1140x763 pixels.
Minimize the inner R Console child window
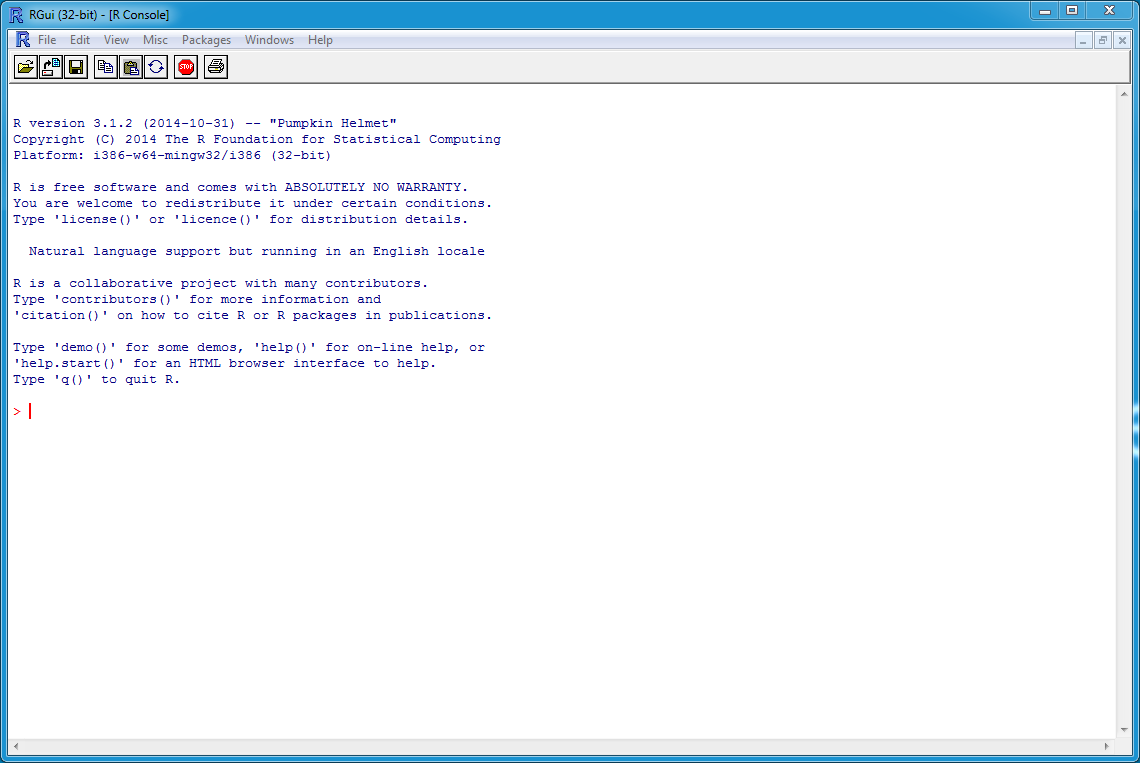[1083, 41]
